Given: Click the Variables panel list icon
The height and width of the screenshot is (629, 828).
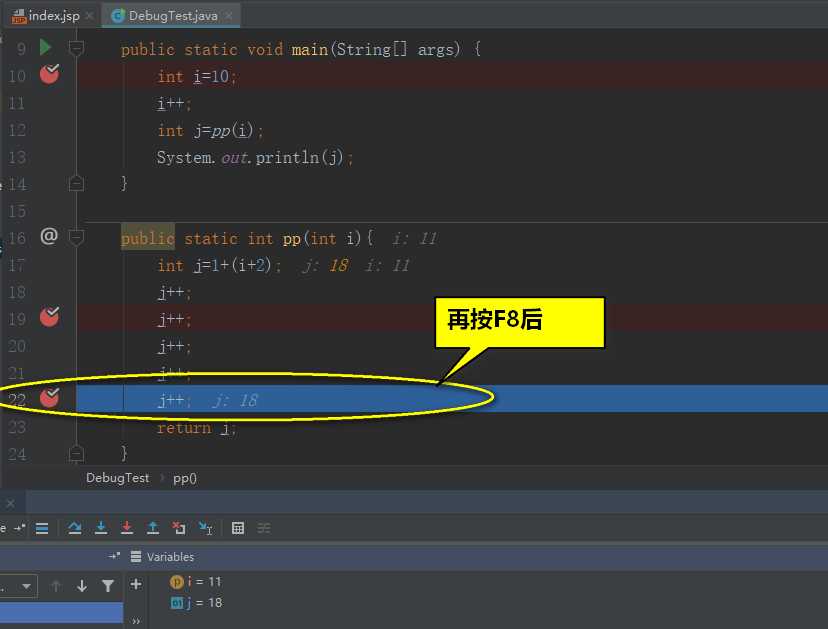Looking at the screenshot, I should (136, 557).
